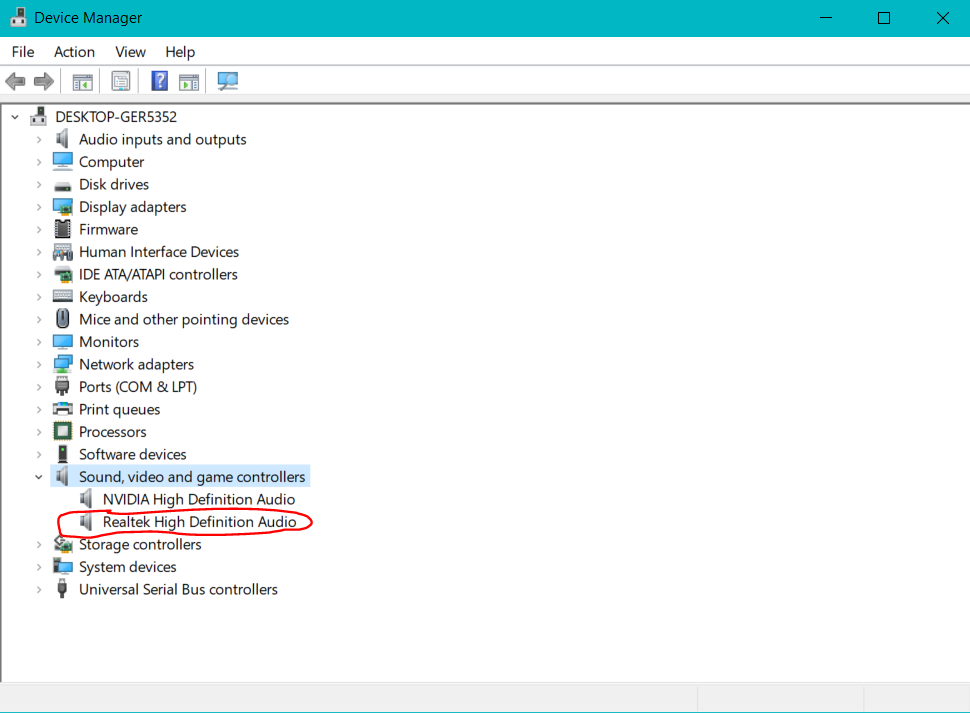This screenshot has width=970, height=713.
Task: Expand Universal Serial Bus controllers category
Action: 39,590
